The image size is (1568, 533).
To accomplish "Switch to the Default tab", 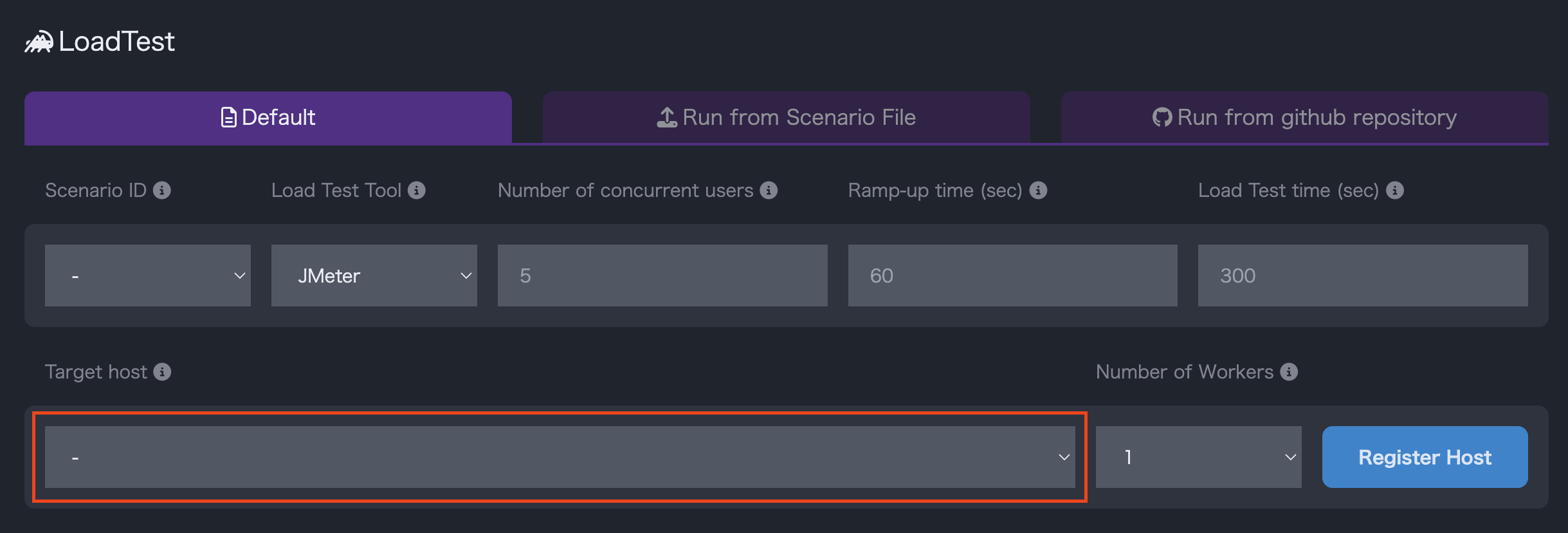I will [268, 118].
